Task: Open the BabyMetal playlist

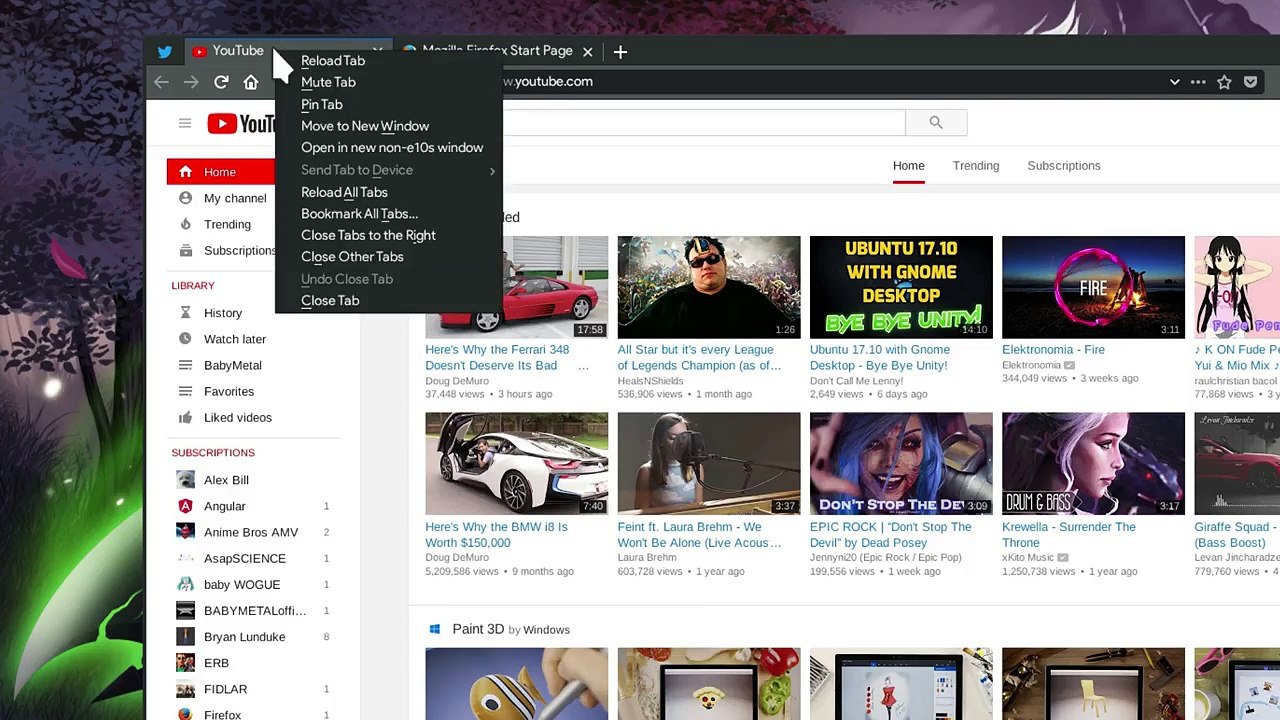Action: click(233, 365)
